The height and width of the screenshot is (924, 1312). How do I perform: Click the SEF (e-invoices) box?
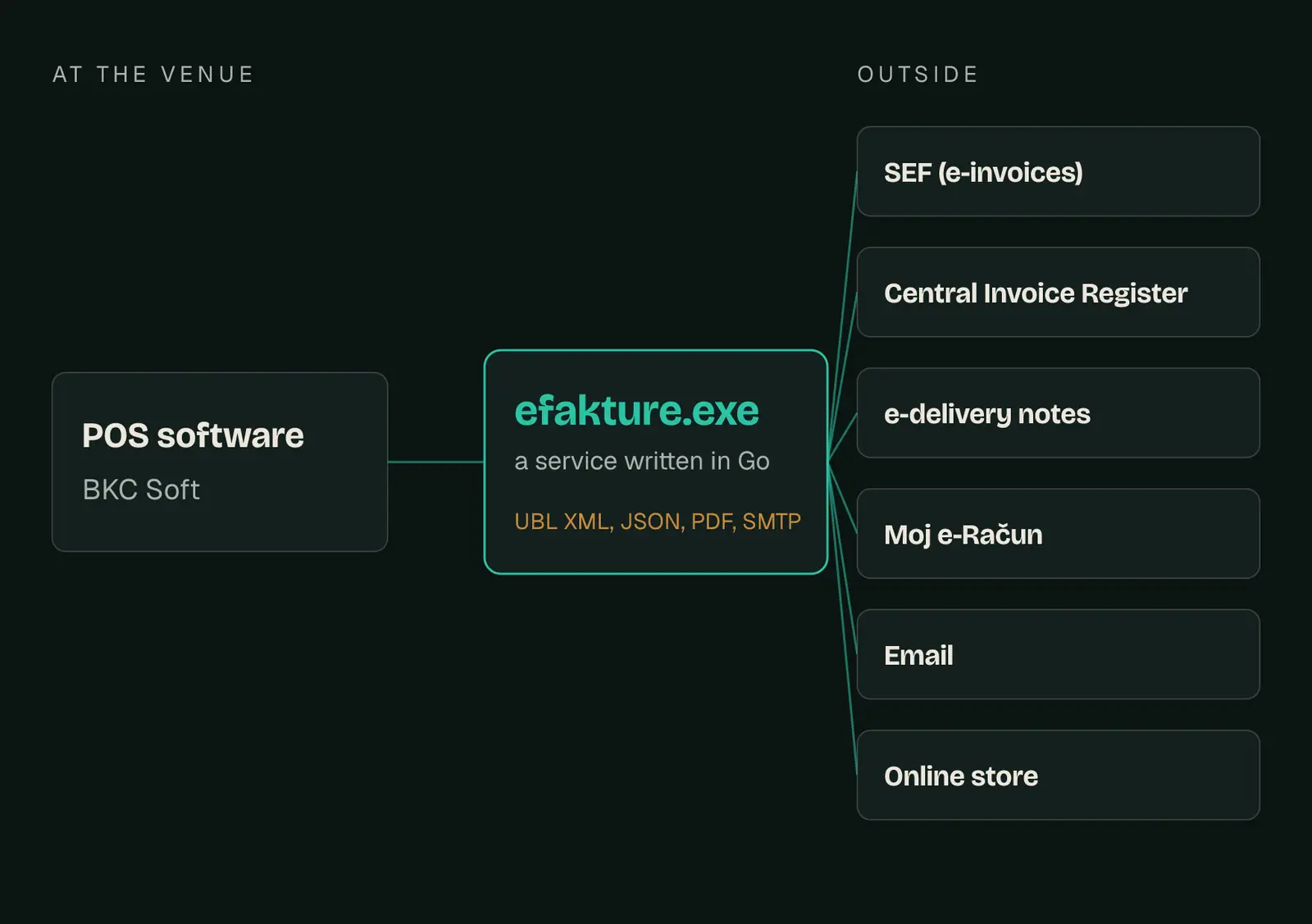pyautogui.click(x=1058, y=171)
